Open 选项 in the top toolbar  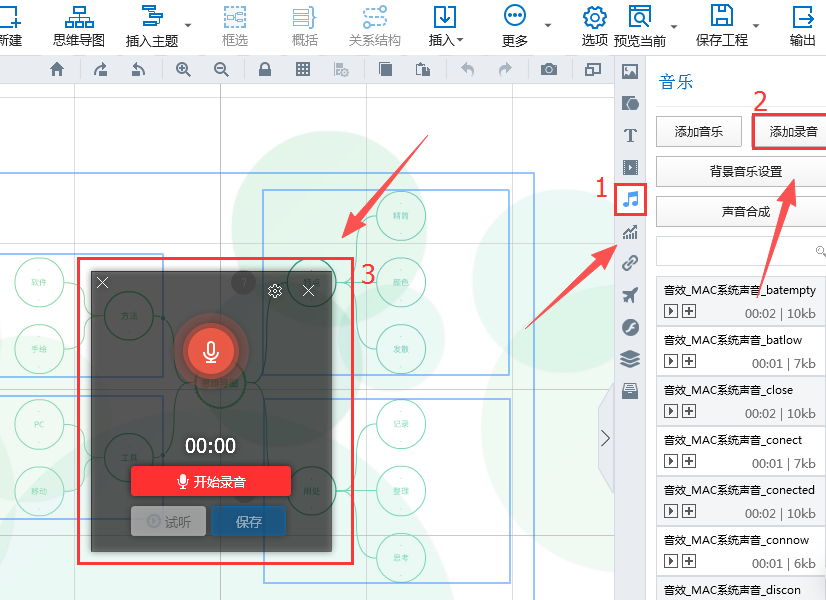[595, 27]
